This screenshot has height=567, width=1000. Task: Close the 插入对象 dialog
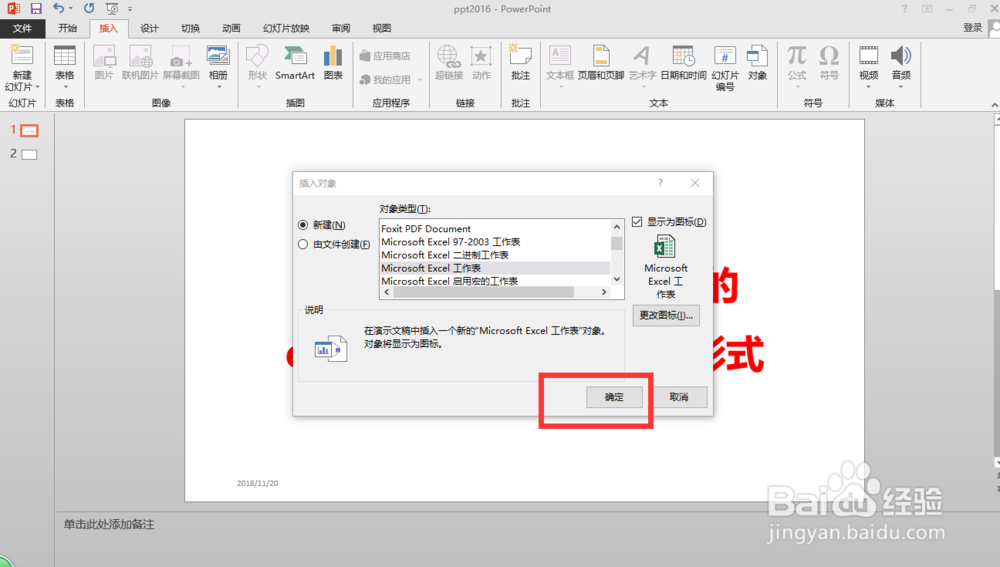pos(695,183)
